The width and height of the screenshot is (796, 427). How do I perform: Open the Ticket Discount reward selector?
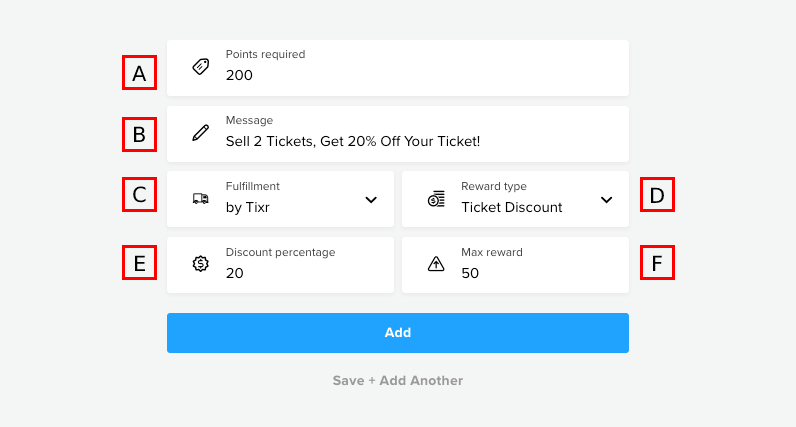(x=515, y=199)
